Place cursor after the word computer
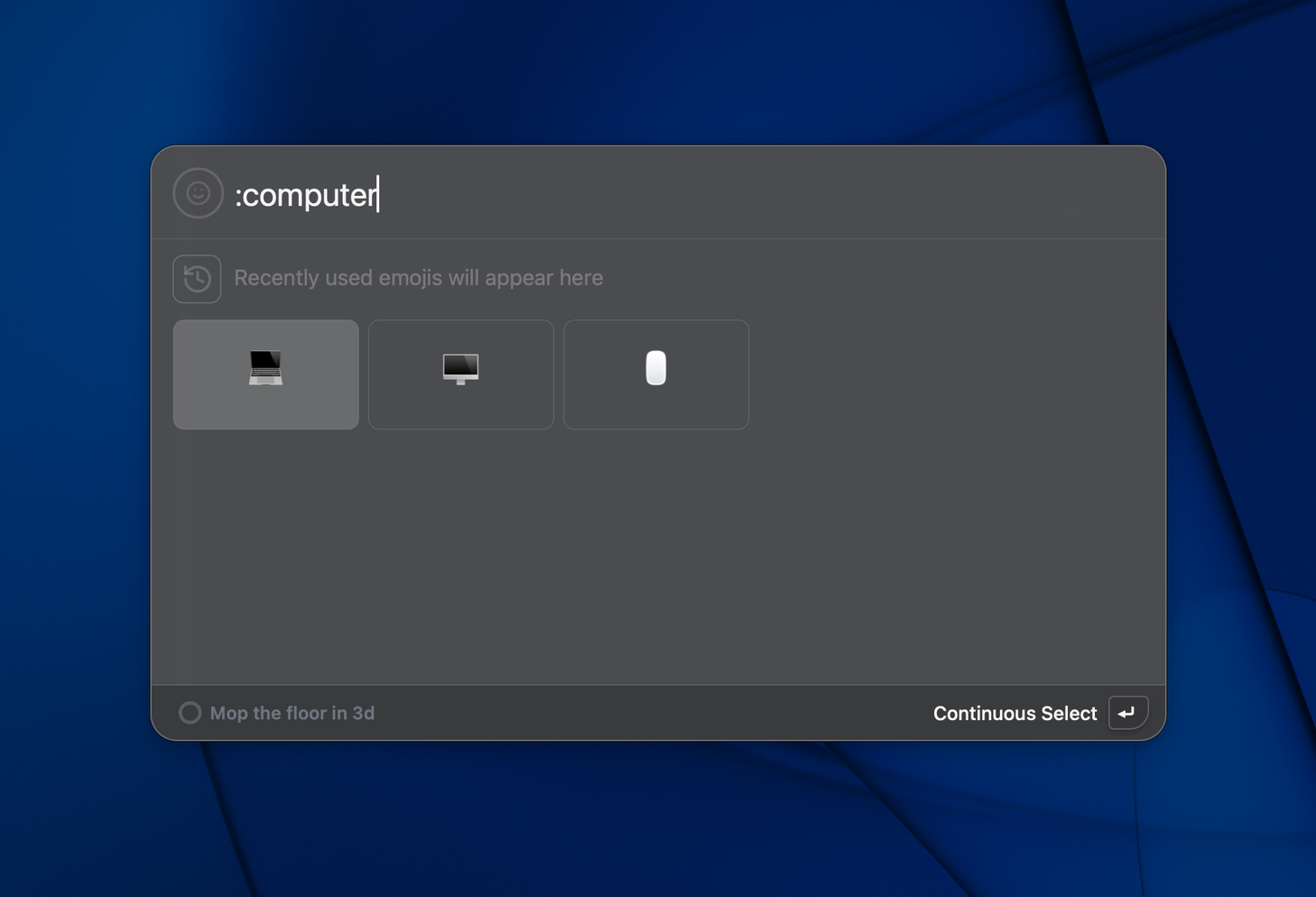Screen dimensions: 1316x897 point(378,195)
